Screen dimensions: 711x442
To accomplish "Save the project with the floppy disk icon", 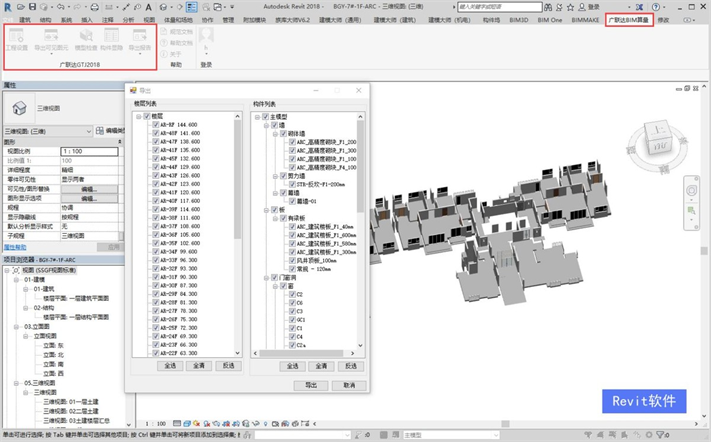I will click(32, 7).
